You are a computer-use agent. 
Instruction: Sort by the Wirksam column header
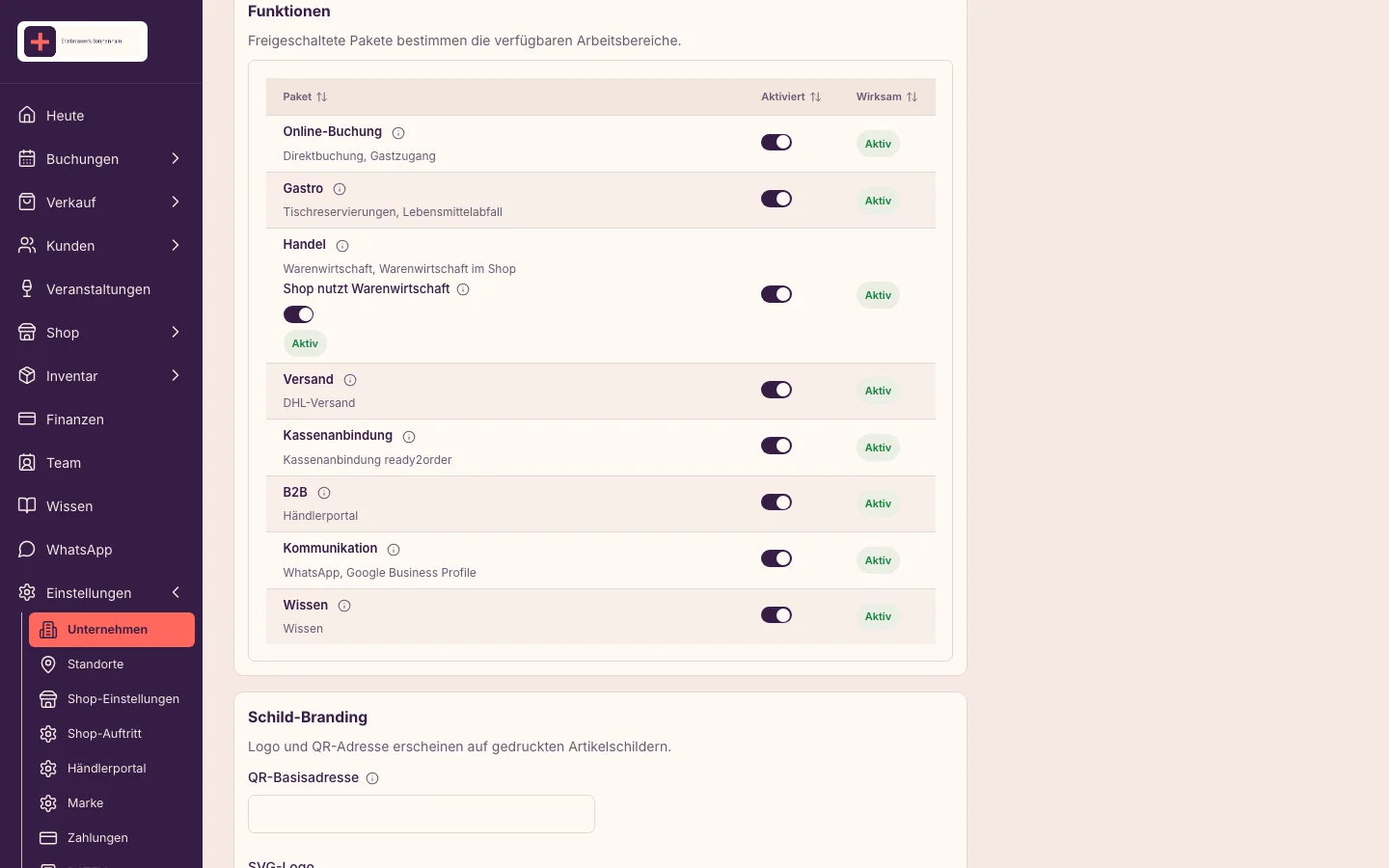tap(886, 96)
